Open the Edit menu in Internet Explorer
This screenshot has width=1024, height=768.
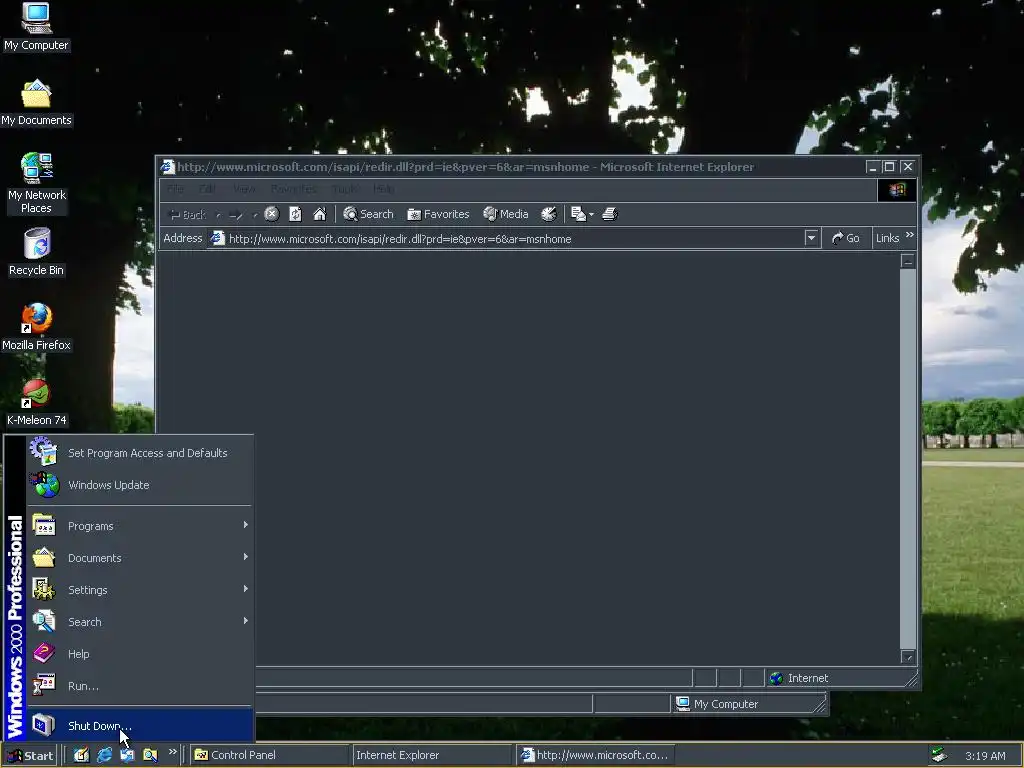(x=208, y=189)
